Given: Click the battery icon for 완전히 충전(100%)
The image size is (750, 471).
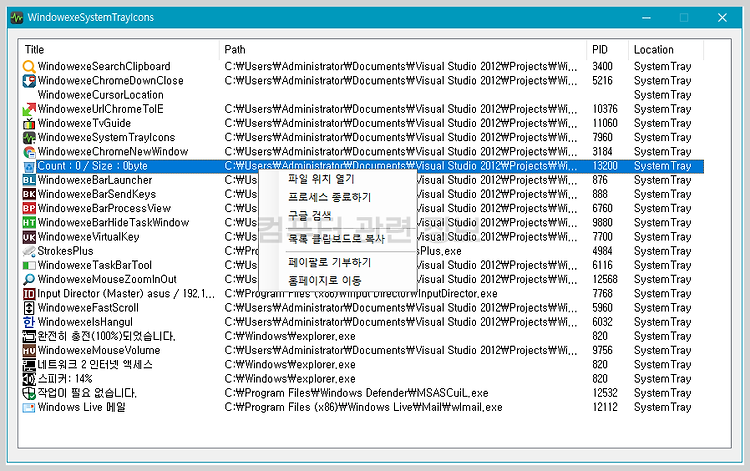Looking at the screenshot, I should click(29, 337).
